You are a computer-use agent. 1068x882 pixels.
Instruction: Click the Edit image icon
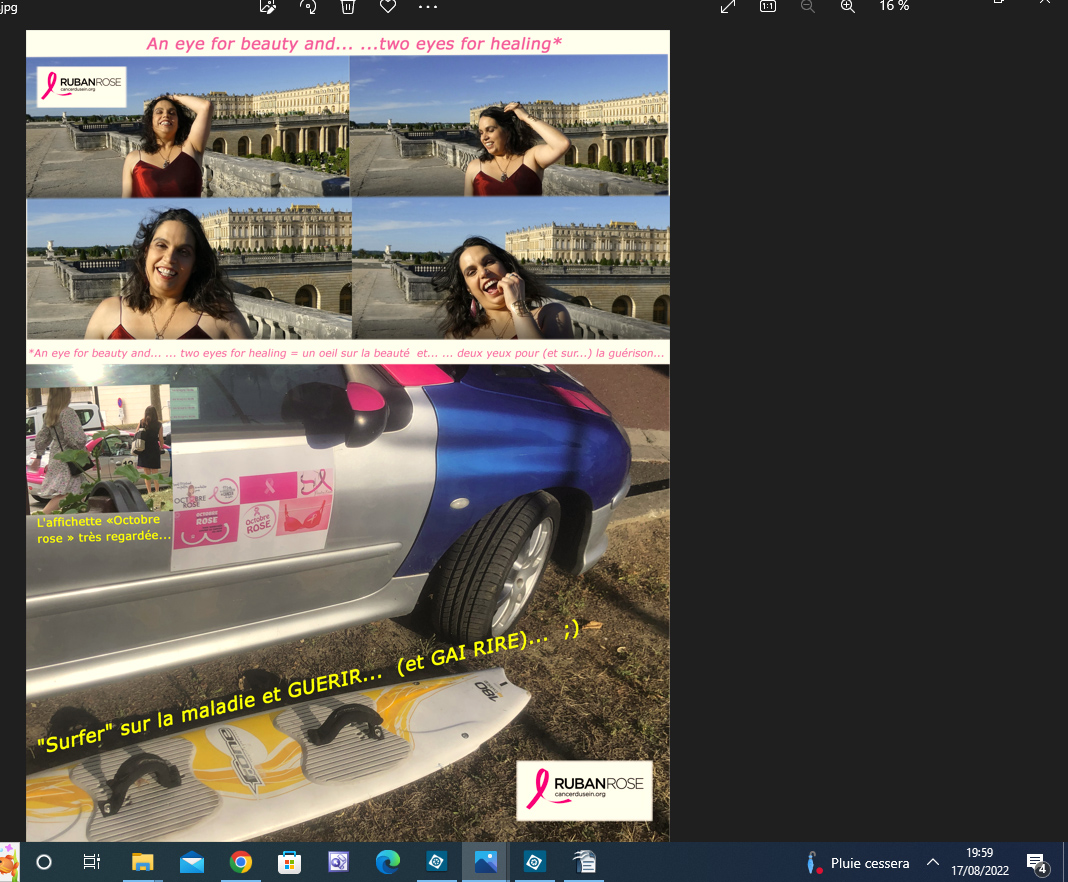pos(267,6)
